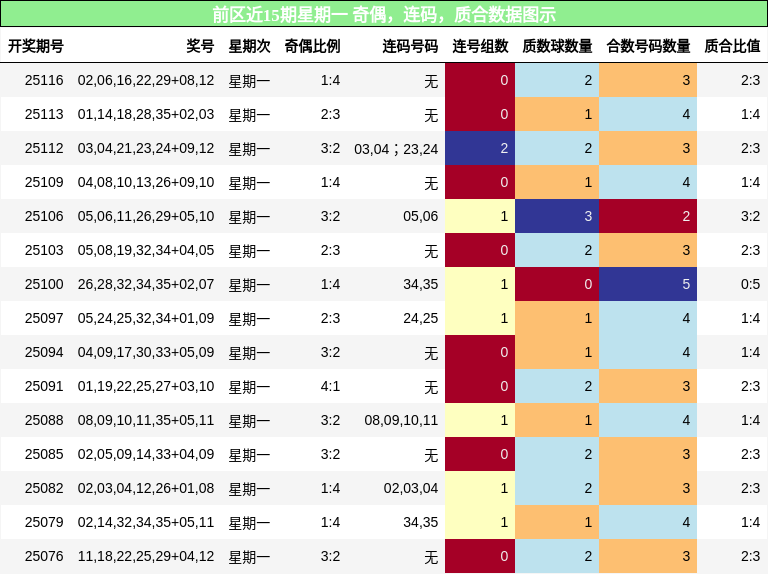Click the blue 连号组数 cell in row 25112
The image size is (768, 574).
pos(480,148)
